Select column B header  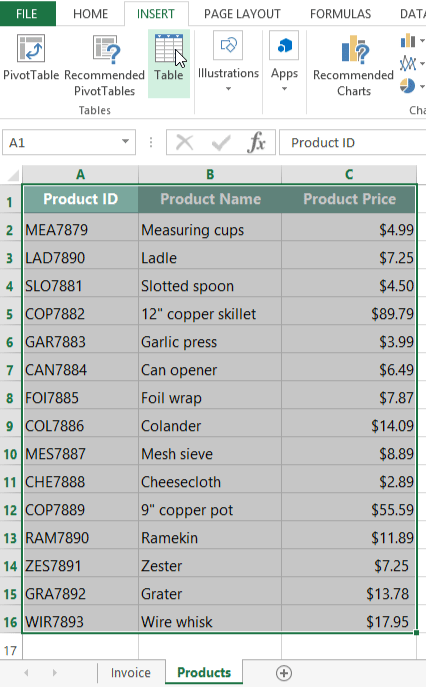(210, 174)
